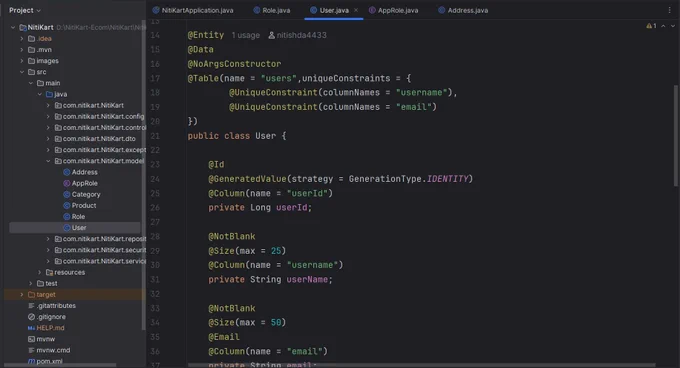Click the Address class icon in tree
Image resolution: width=680 pixels, height=368 pixels.
click(67, 172)
